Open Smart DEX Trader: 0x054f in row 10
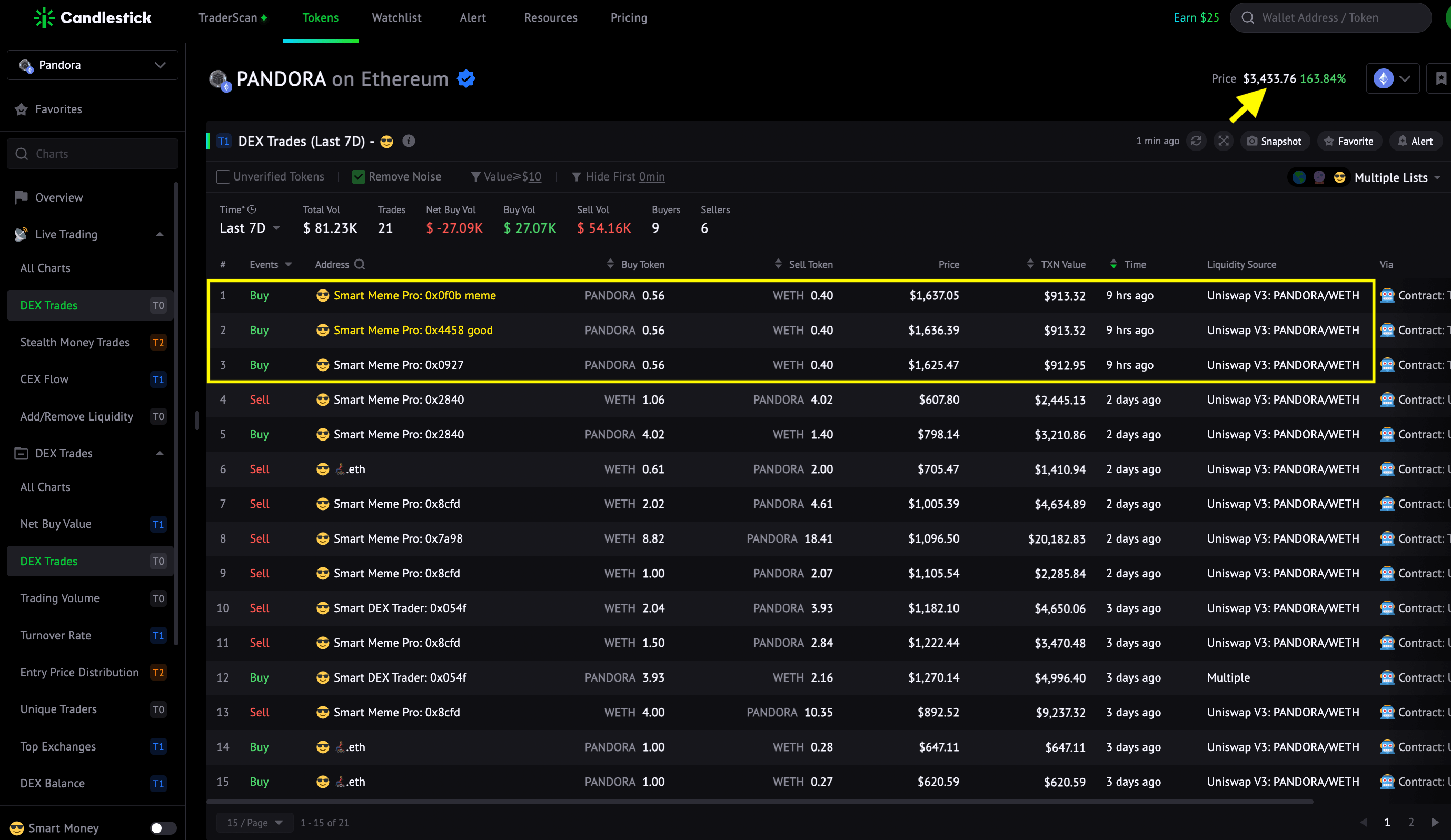Image resolution: width=1451 pixels, height=840 pixels. 400,608
